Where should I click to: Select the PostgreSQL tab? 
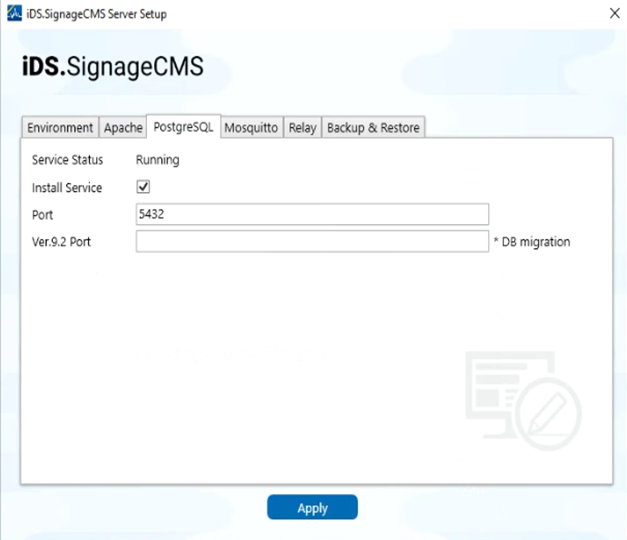point(184,127)
